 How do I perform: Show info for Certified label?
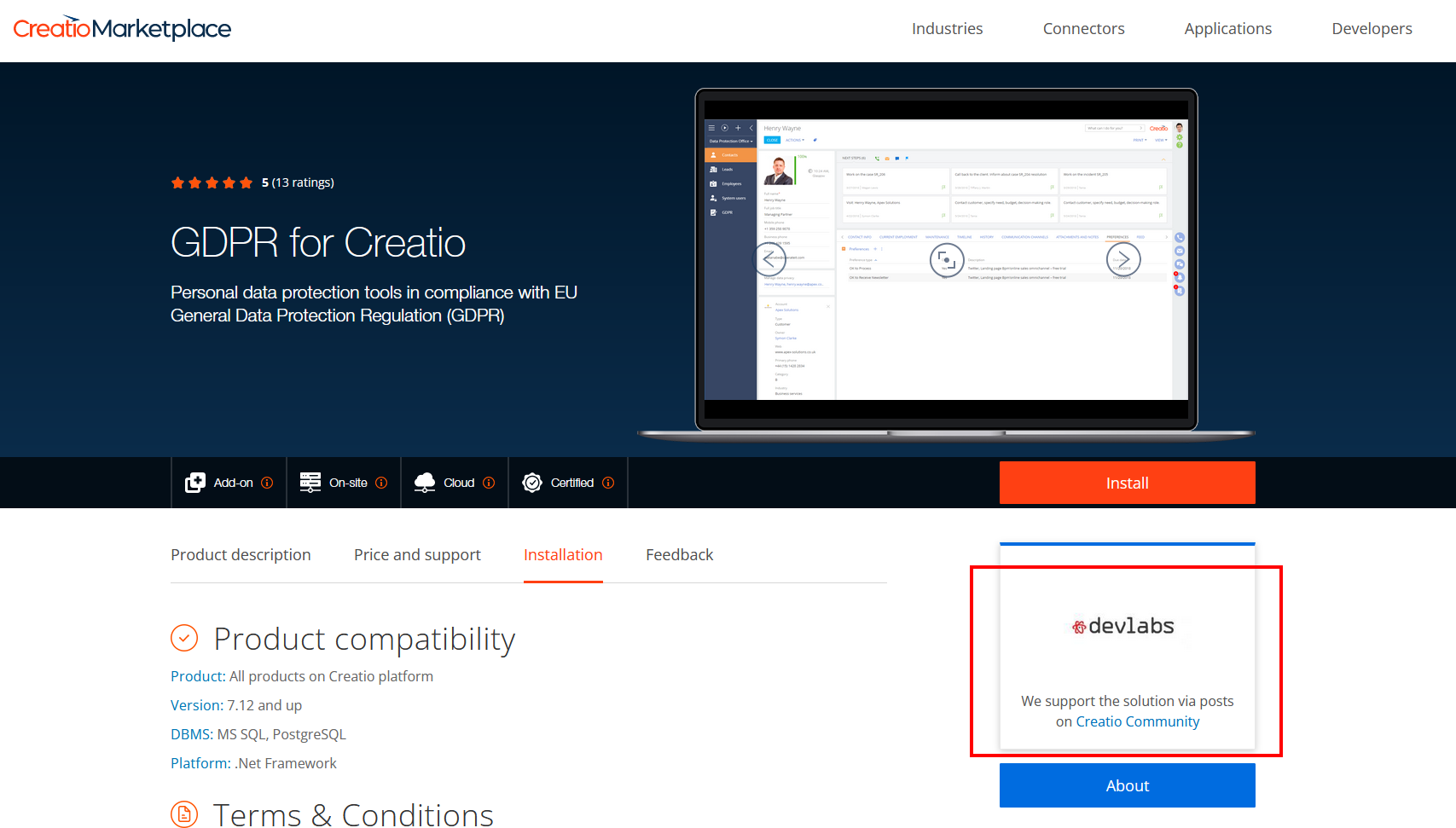[x=608, y=483]
